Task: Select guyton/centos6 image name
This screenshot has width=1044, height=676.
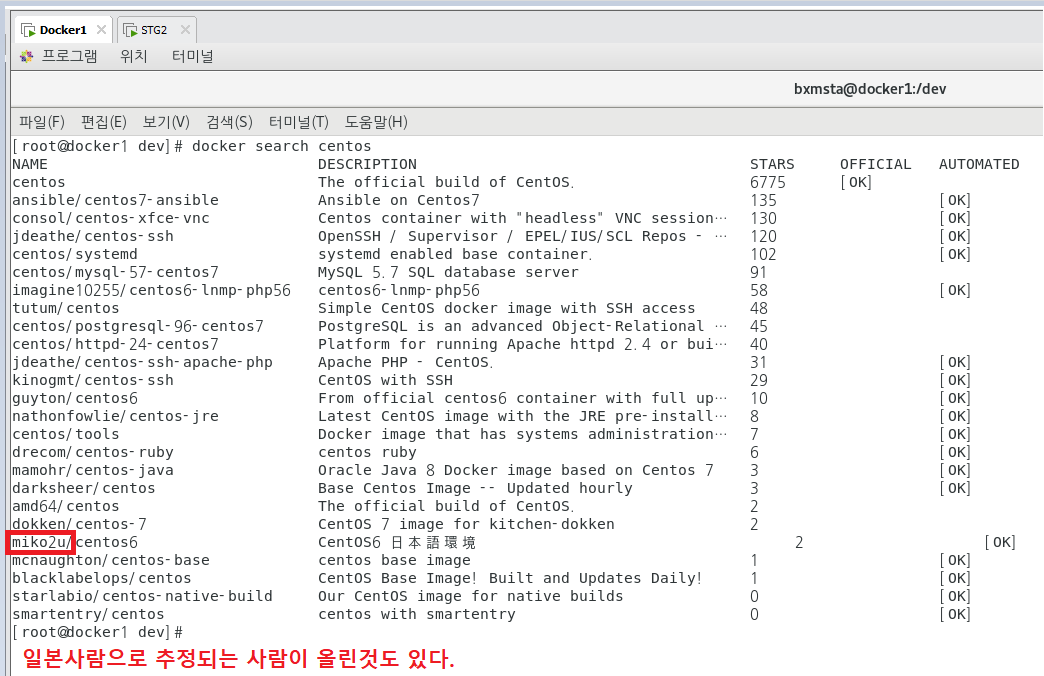Action: [x=75, y=398]
